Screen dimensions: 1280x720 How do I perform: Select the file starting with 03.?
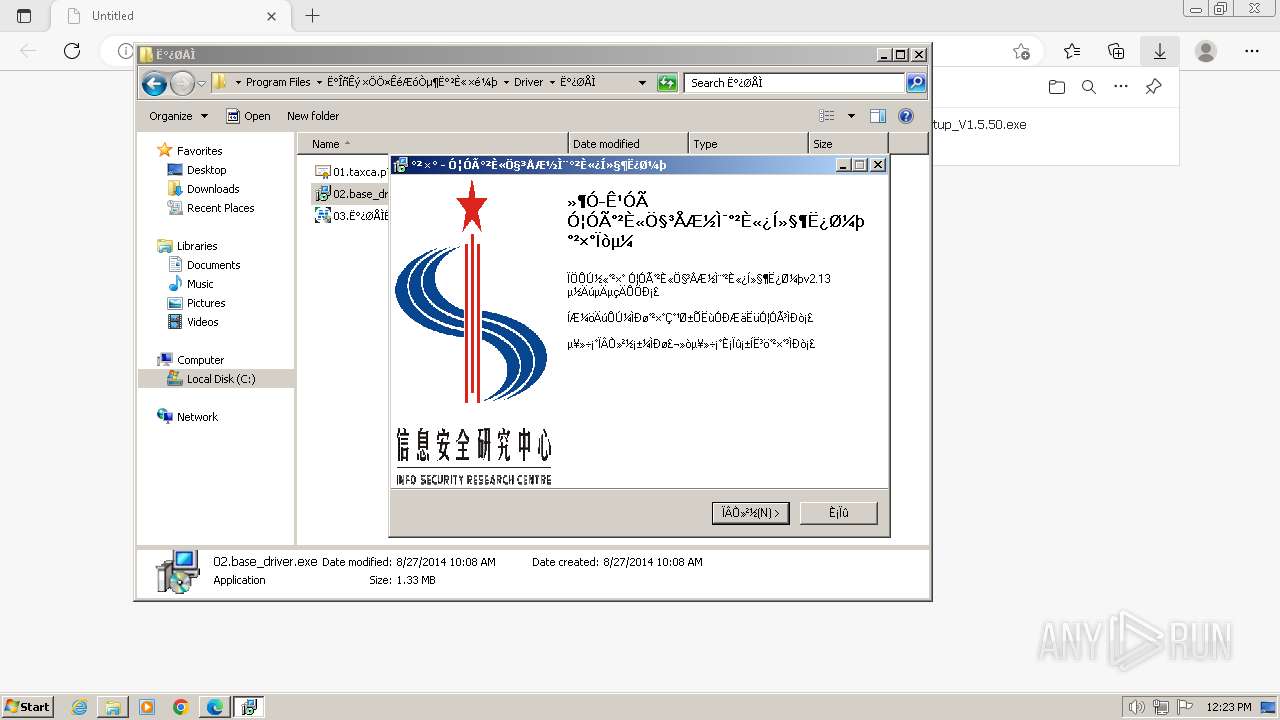click(x=350, y=216)
